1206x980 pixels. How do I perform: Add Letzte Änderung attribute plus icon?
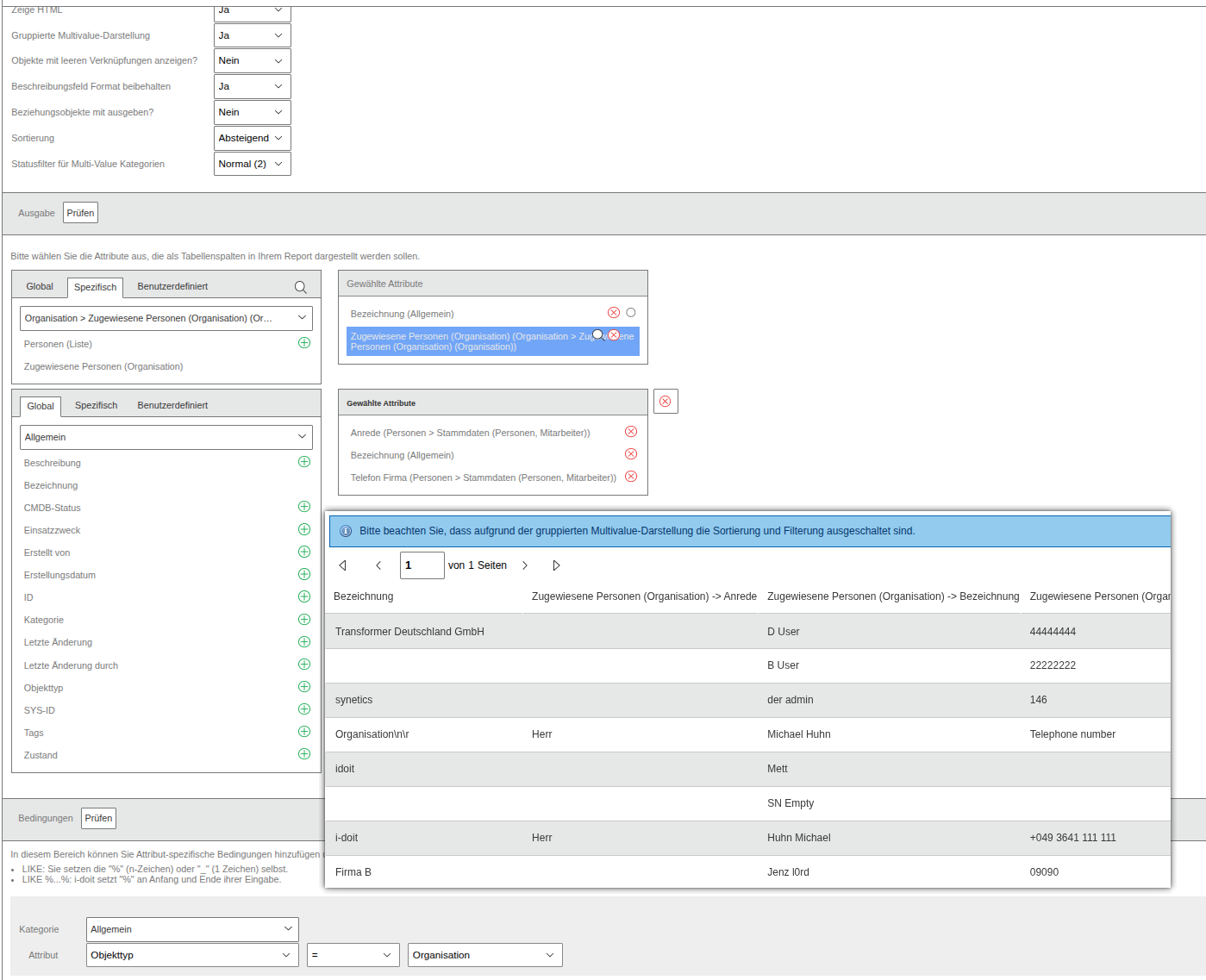click(304, 642)
